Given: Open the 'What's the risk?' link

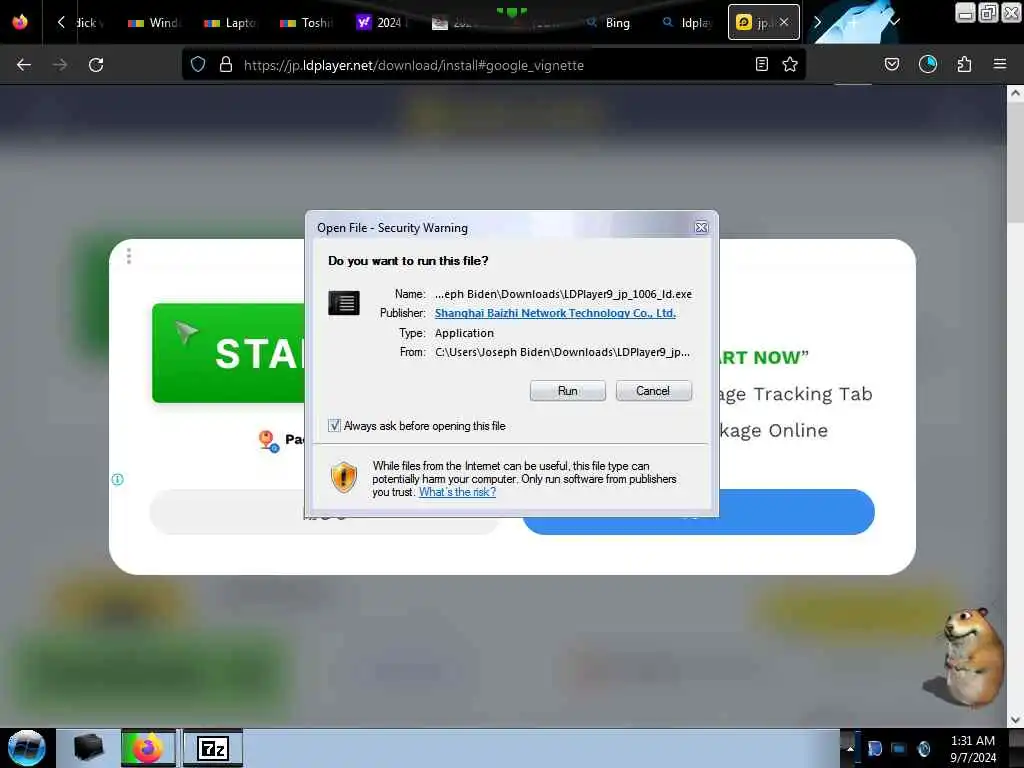Looking at the screenshot, I should 457,492.
